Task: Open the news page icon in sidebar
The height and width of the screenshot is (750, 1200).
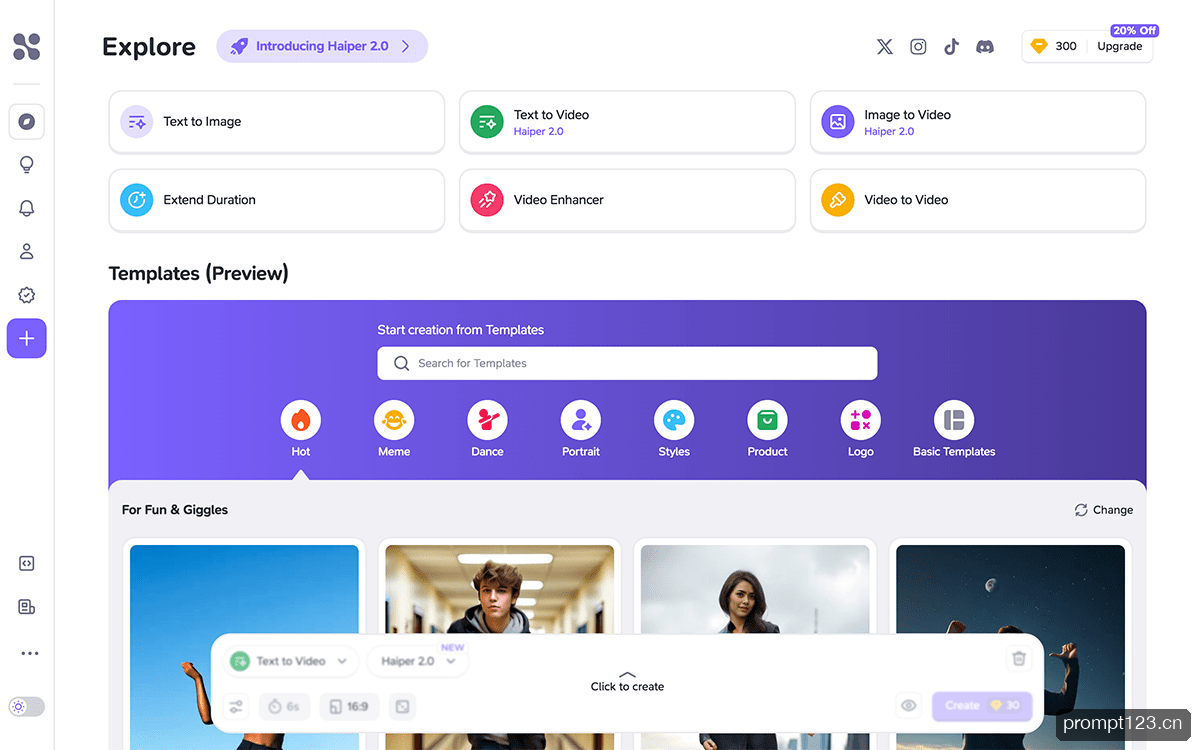Action: (27, 607)
